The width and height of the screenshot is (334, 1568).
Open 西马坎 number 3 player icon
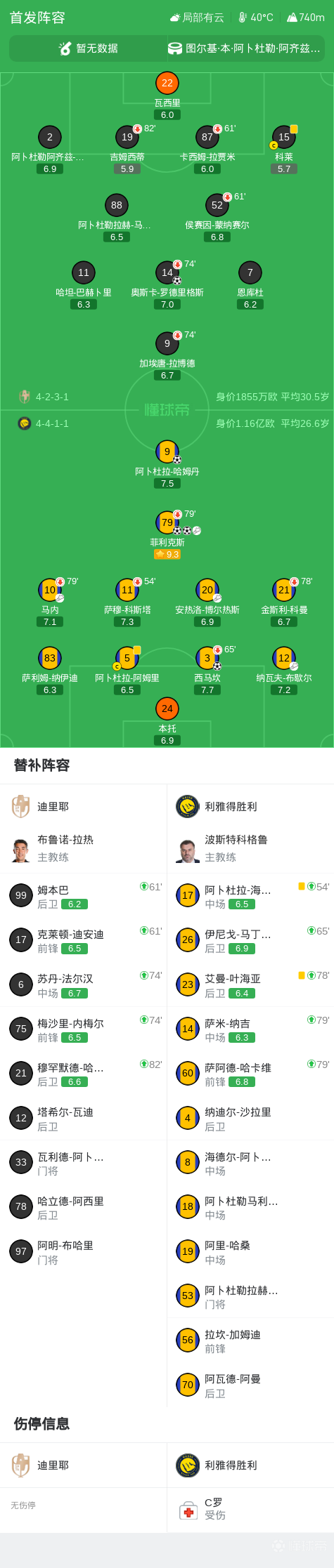click(207, 658)
